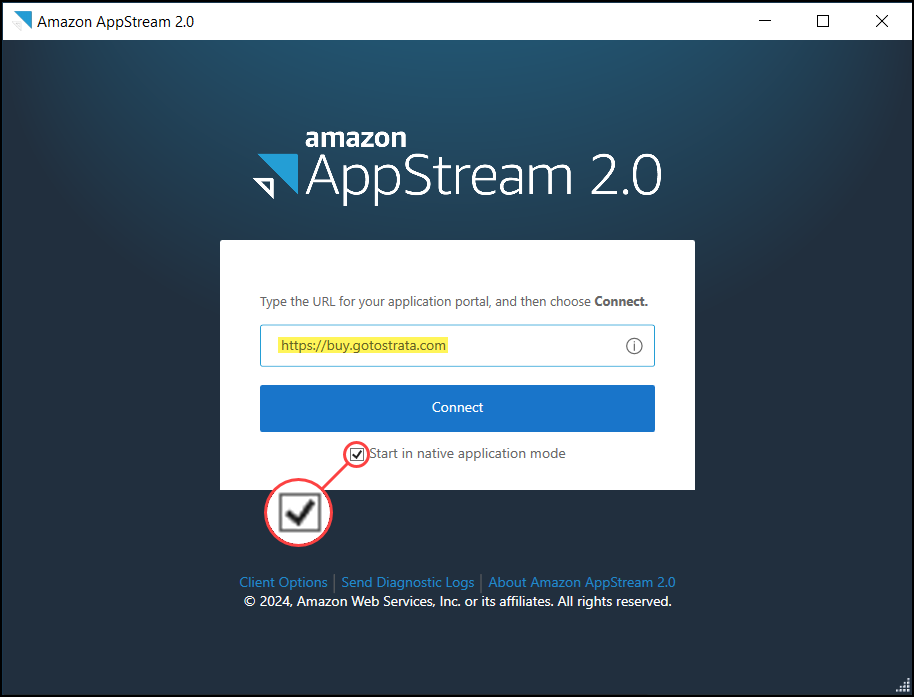Open Client Options
The height and width of the screenshot is (697, 914).
point(283,581)
